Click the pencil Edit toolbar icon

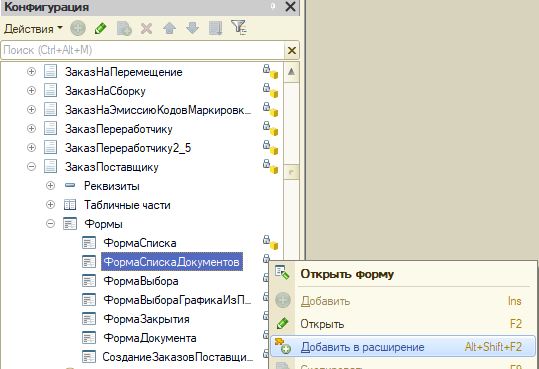(x=100, y=28)
